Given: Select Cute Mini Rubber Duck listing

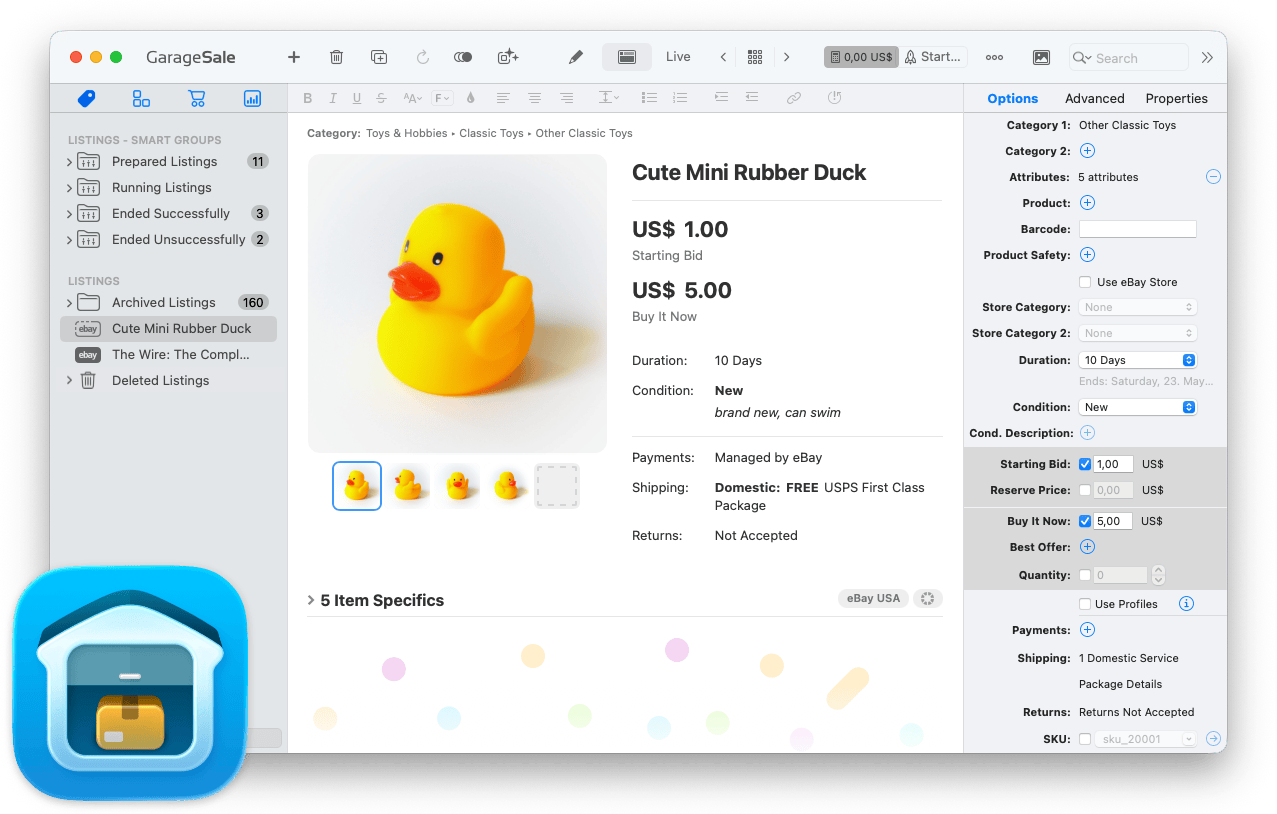Looking at the screenshot, I should click(x=168, y=328).
